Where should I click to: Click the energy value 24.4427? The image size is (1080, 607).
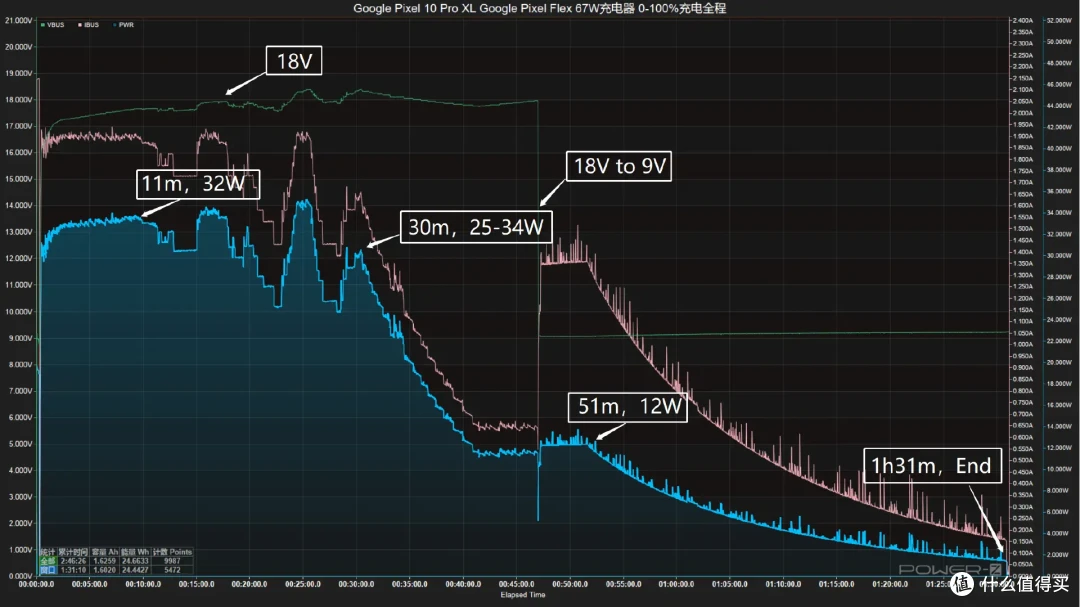point(135,570)
